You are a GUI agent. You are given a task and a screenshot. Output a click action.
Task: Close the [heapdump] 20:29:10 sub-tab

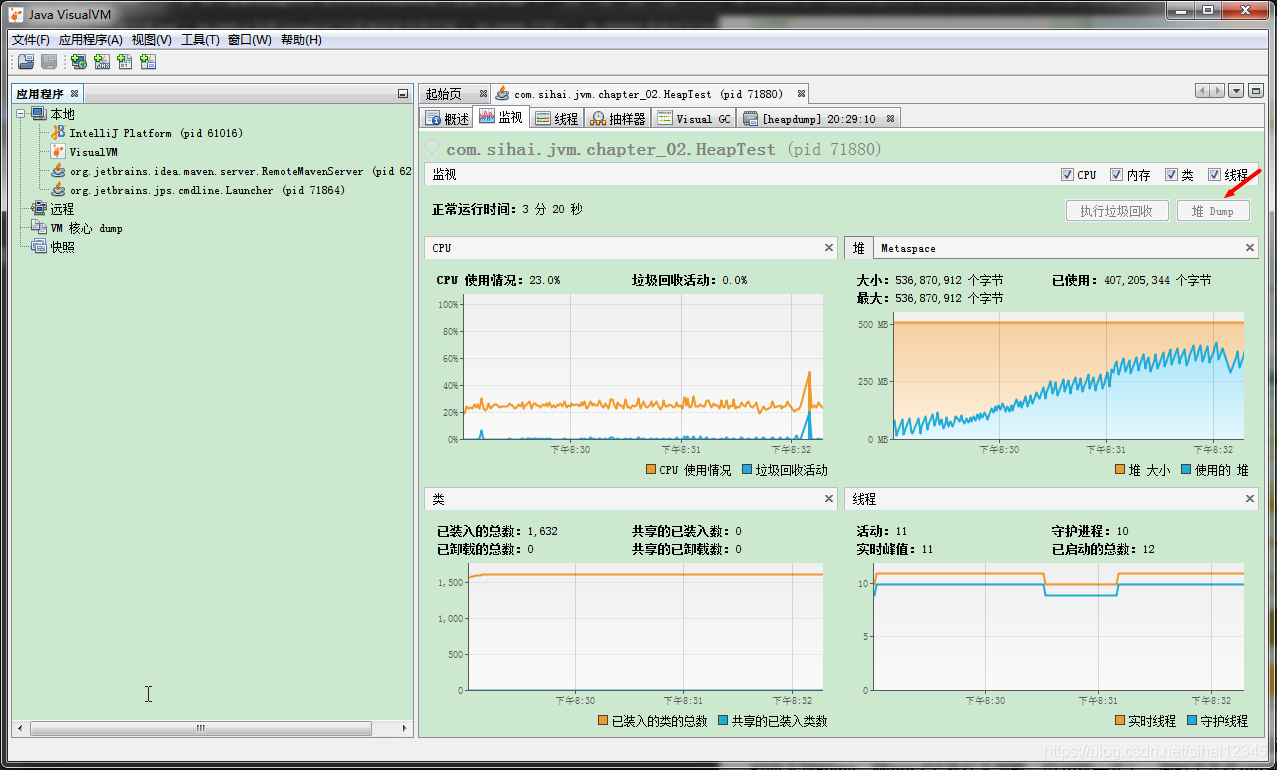pyautogui.click(x=890, y=118)
